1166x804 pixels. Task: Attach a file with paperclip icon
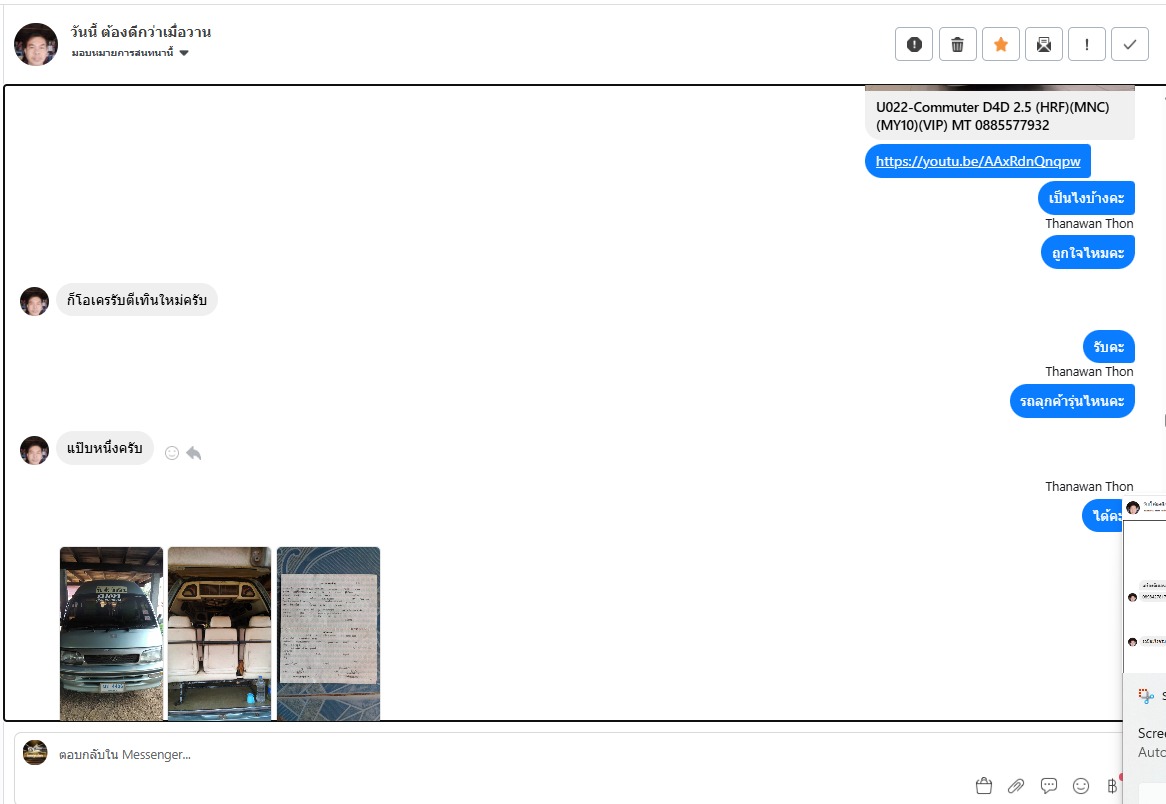[1016, 785]
